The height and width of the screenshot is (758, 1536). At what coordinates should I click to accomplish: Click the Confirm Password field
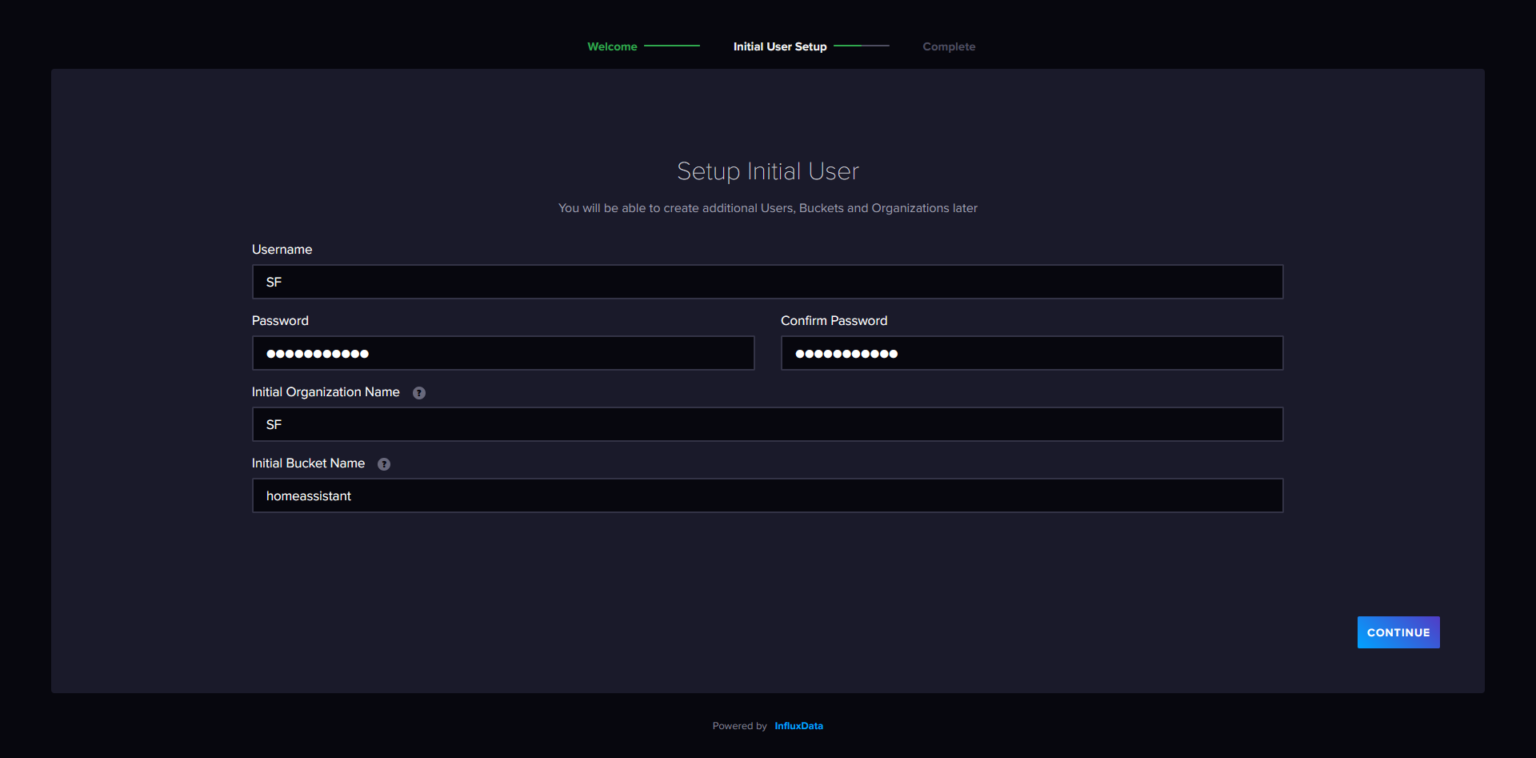click(x=1031, y=352)
